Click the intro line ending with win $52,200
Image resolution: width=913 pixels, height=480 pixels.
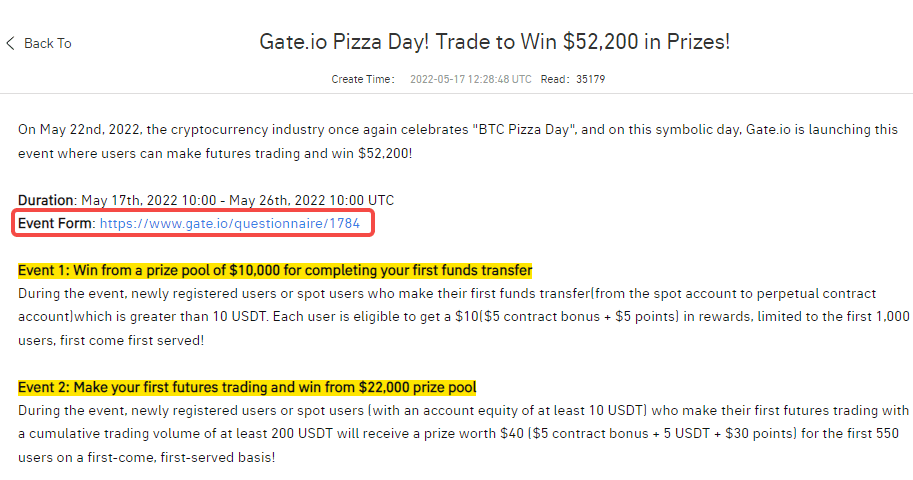pos(215,153)
